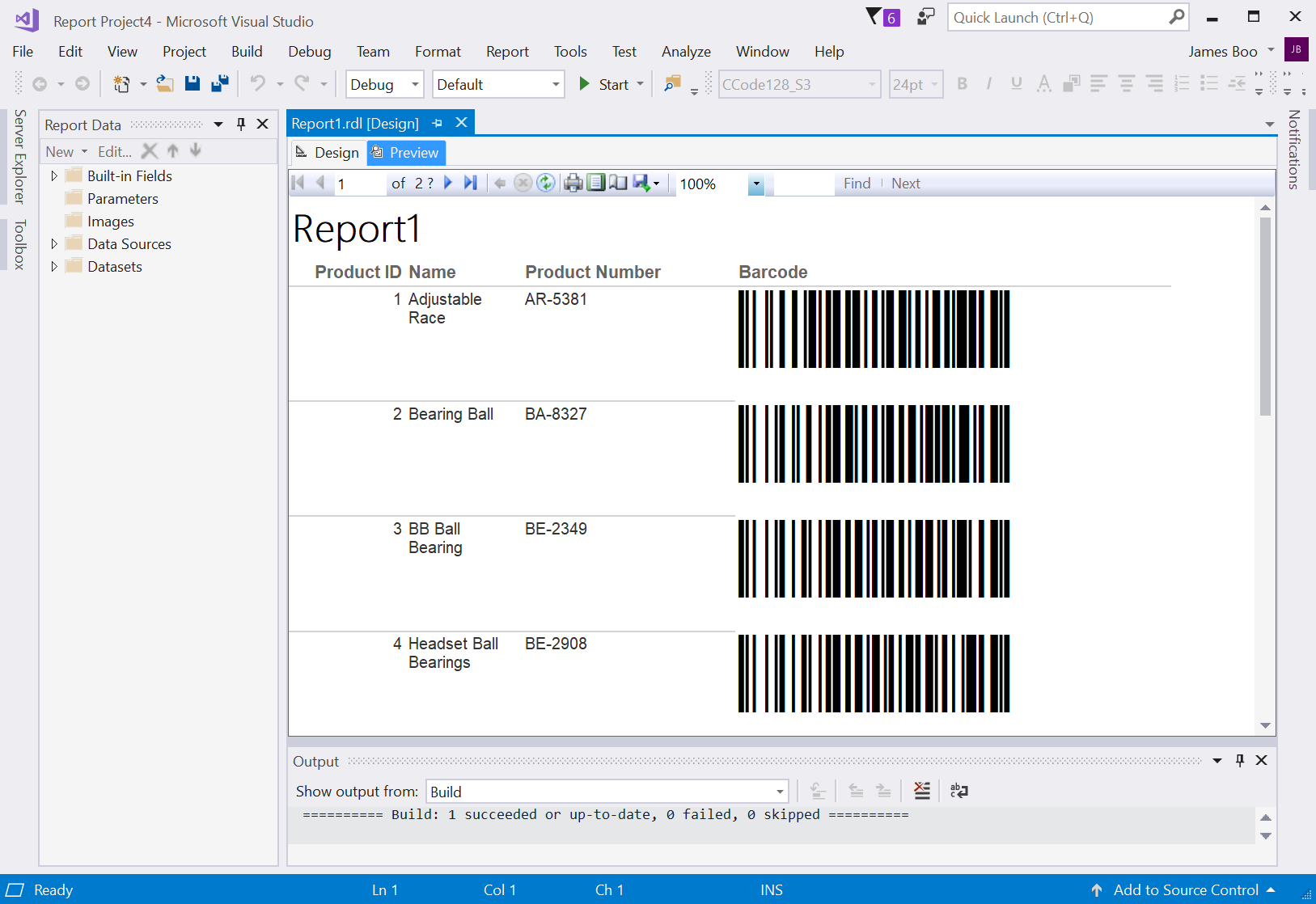Open New dropdown in Report Data
This screenshot has height=904, width=1316.
click(66, 152)
